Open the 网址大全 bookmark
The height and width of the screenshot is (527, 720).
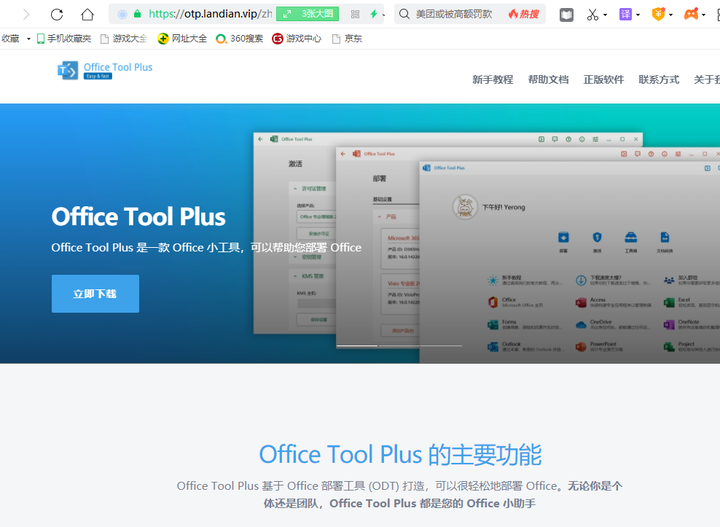pos(182,39)
